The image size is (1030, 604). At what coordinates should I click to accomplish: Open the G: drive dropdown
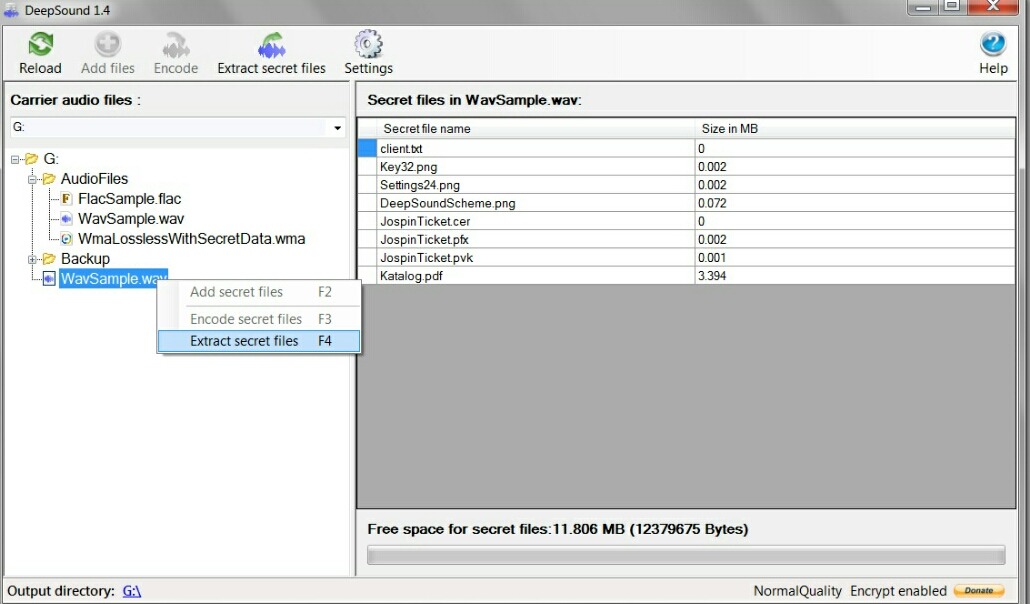click(338, 128)
